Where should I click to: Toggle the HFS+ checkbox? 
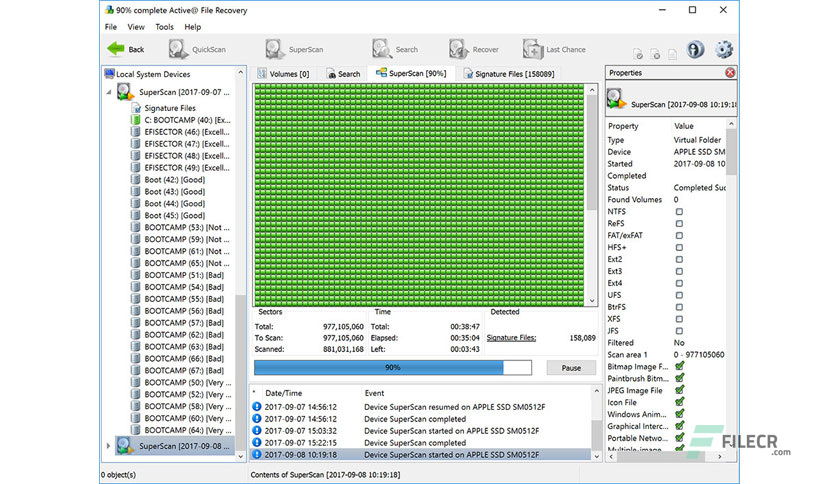coord(679,247)
